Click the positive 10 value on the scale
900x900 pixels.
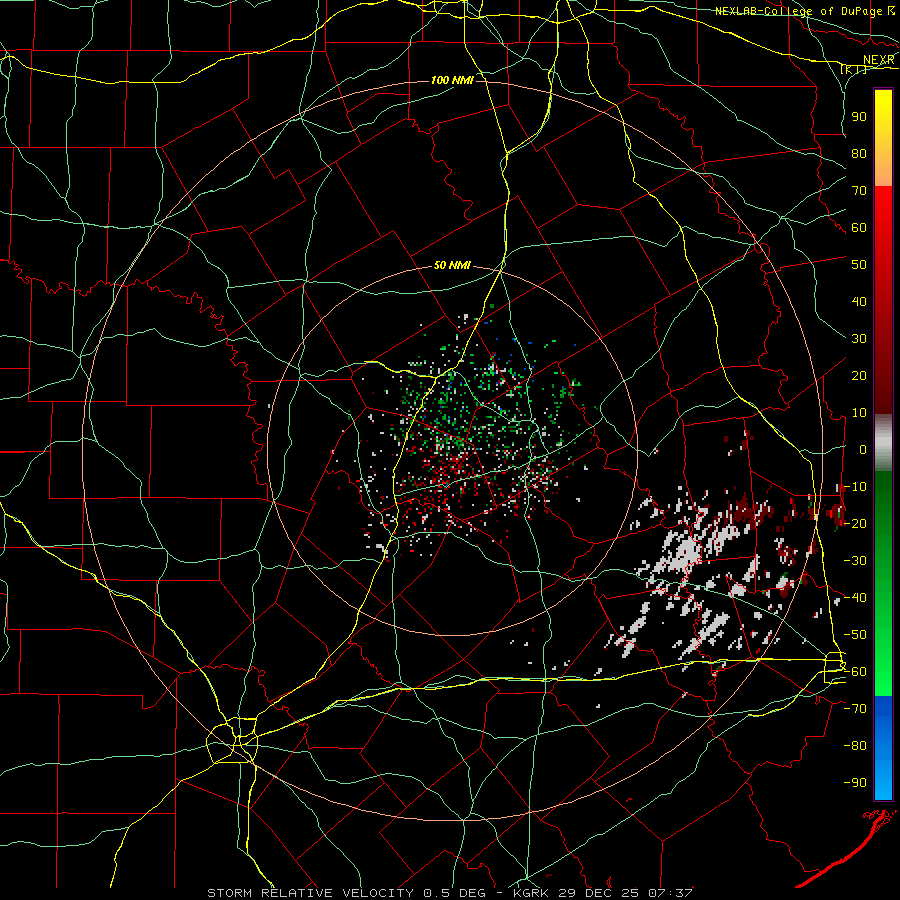[859, 413]
